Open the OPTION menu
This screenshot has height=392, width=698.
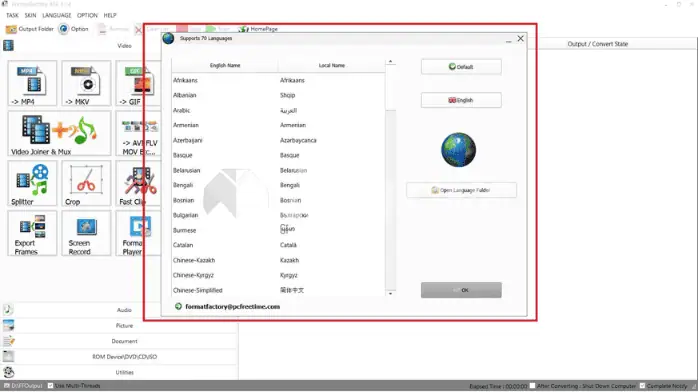click(x=87, y=15)
